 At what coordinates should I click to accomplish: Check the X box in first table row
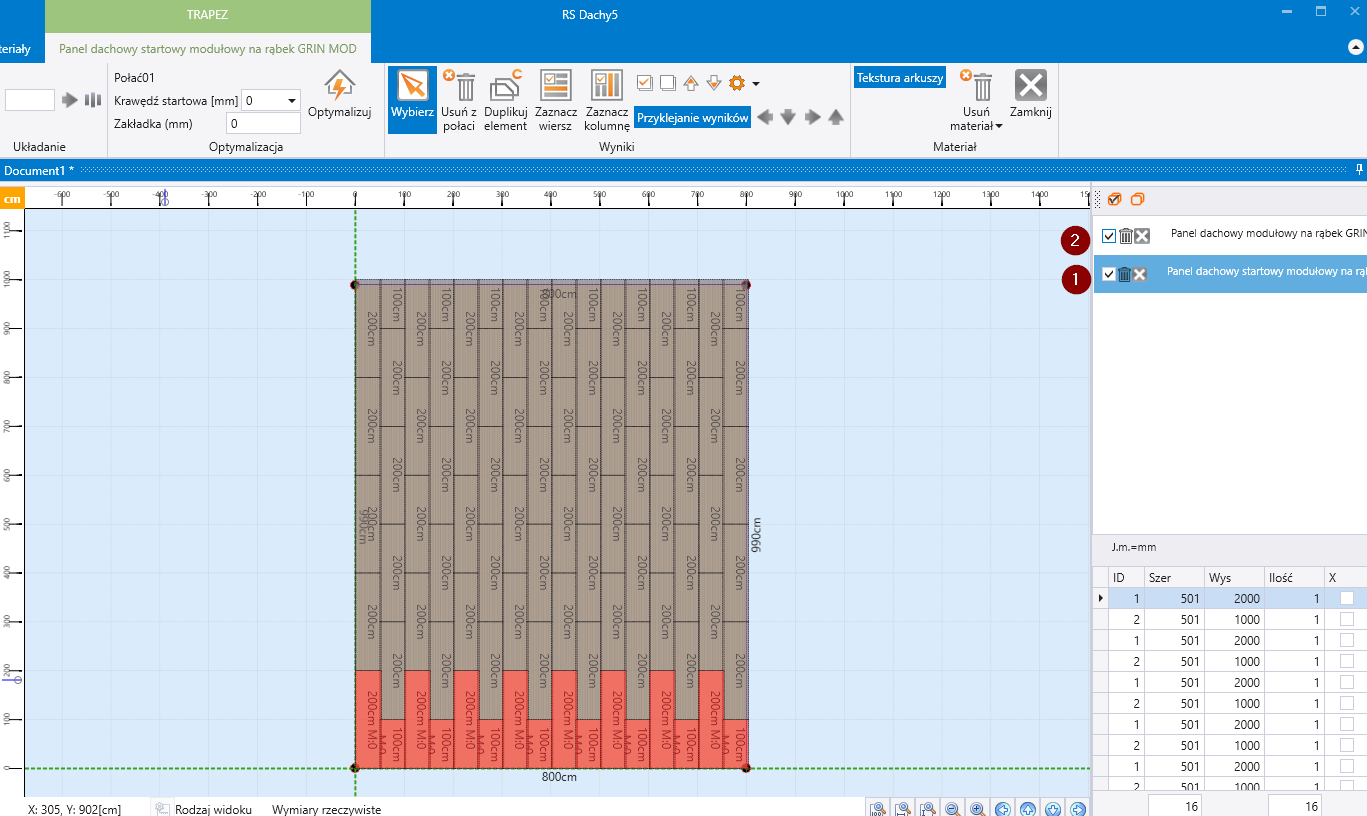(x=1346, y=598)
